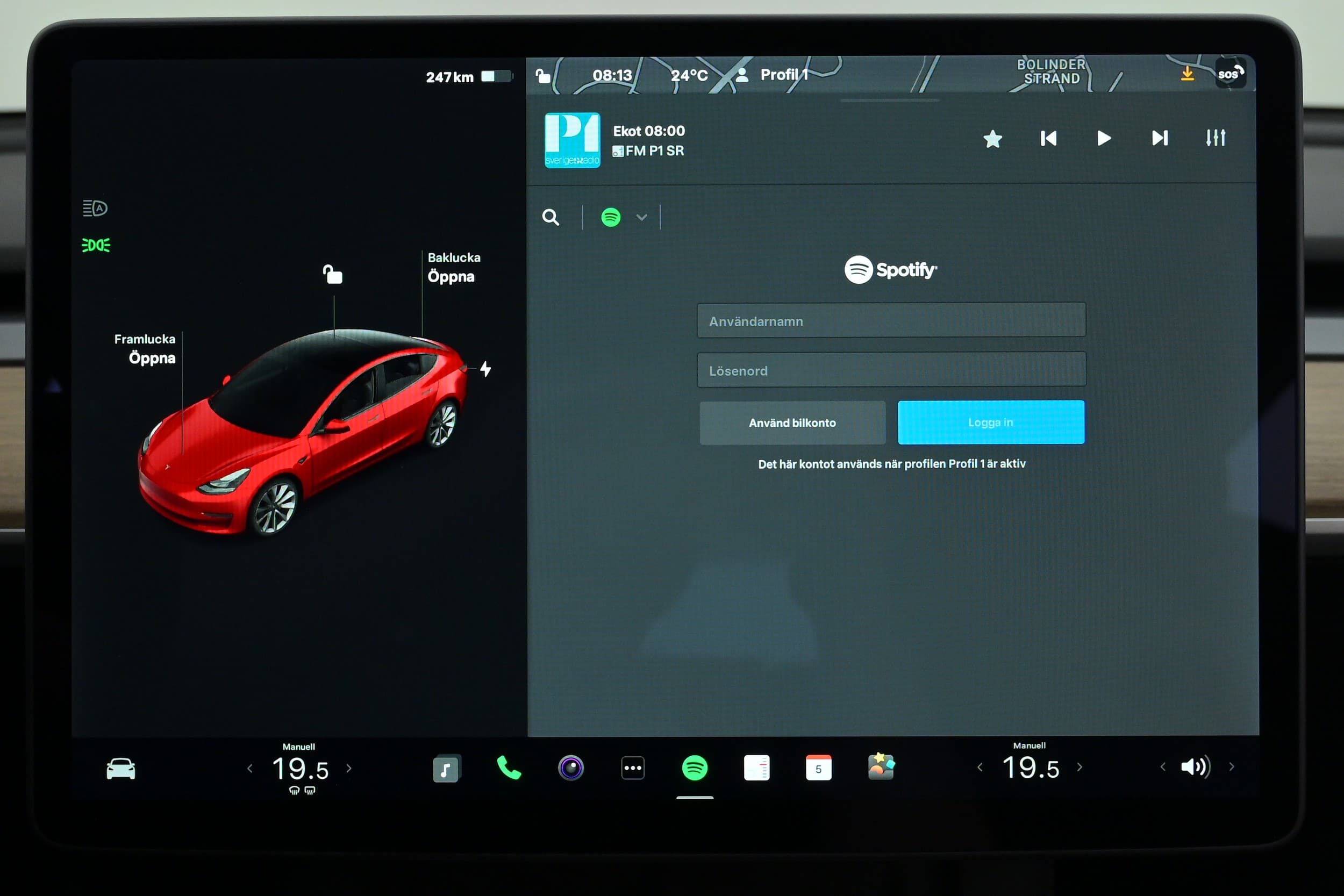Open the audio equalizer settings icon

pos(1216,138)
